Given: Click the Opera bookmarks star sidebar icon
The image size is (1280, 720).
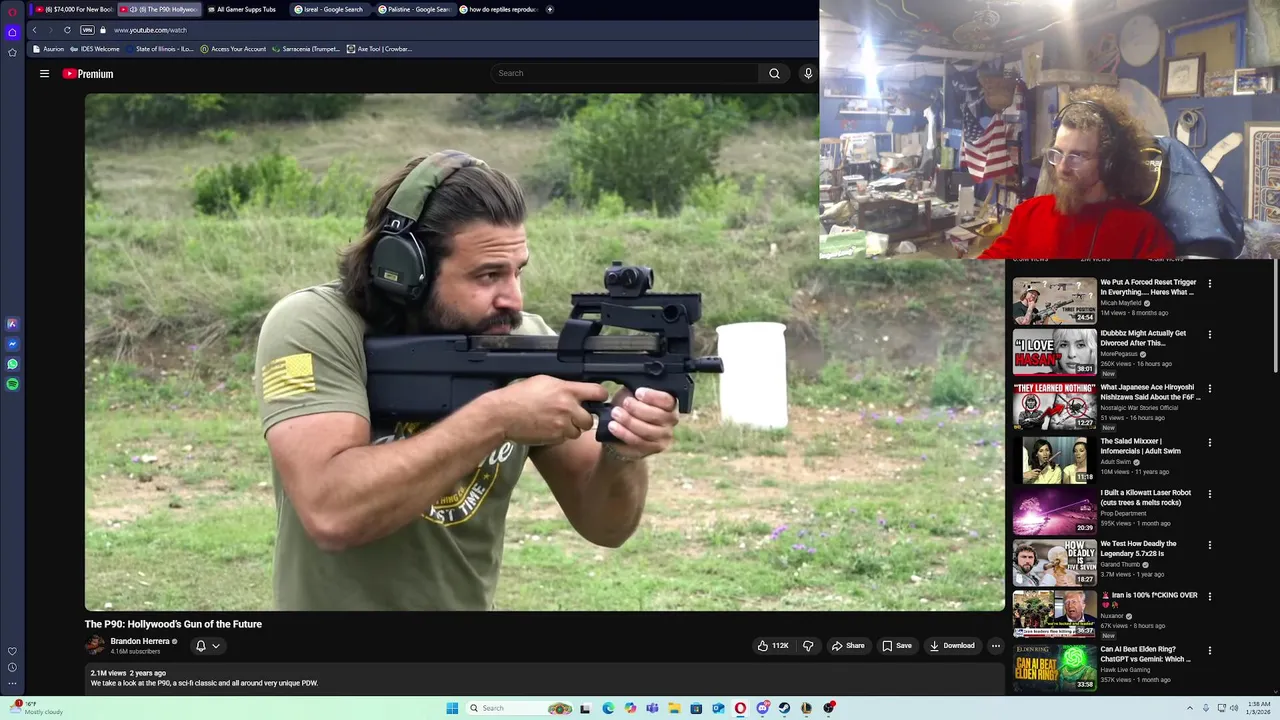Looking at the screenshot, I should 12,52.
